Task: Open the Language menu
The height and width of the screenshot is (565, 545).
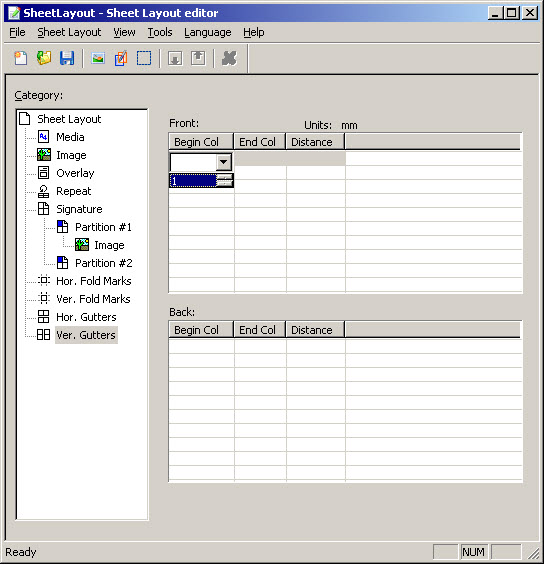Action: click(x=208, y=32)
